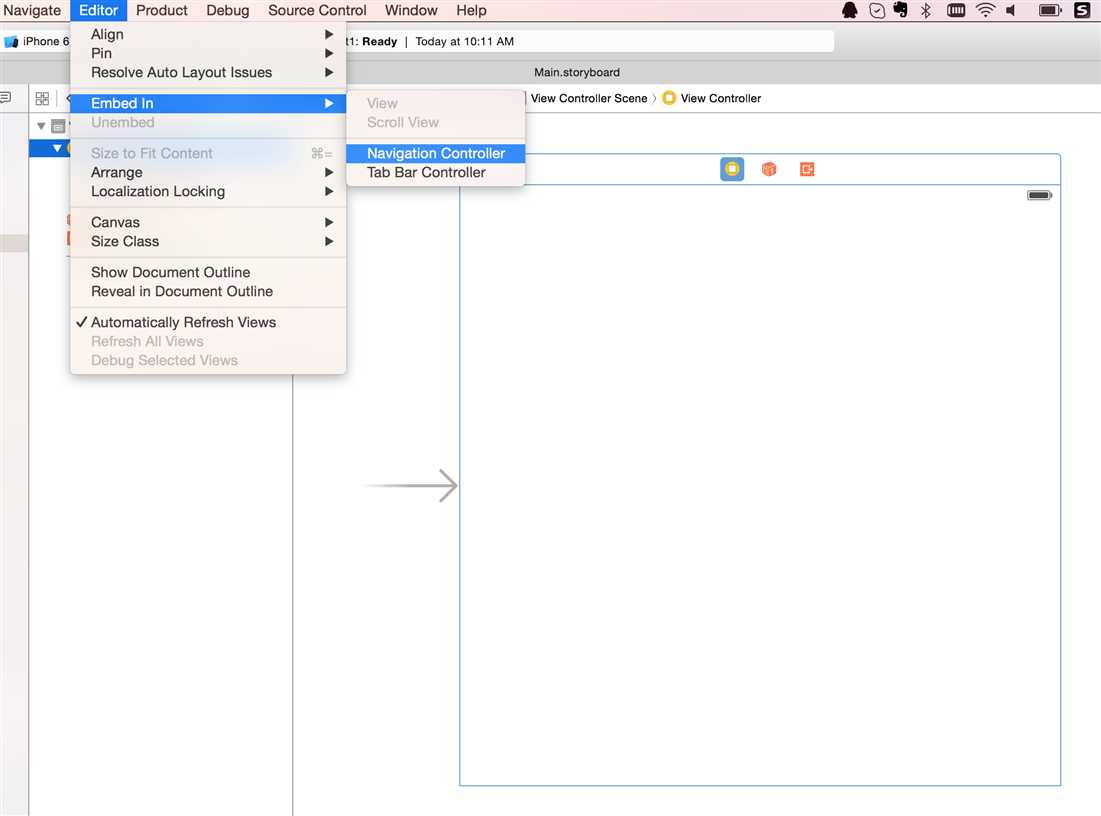Click the yellow View Controller icon in scene dock
The height and width of the screenshot is (816, 1101).
click(732, 169)
